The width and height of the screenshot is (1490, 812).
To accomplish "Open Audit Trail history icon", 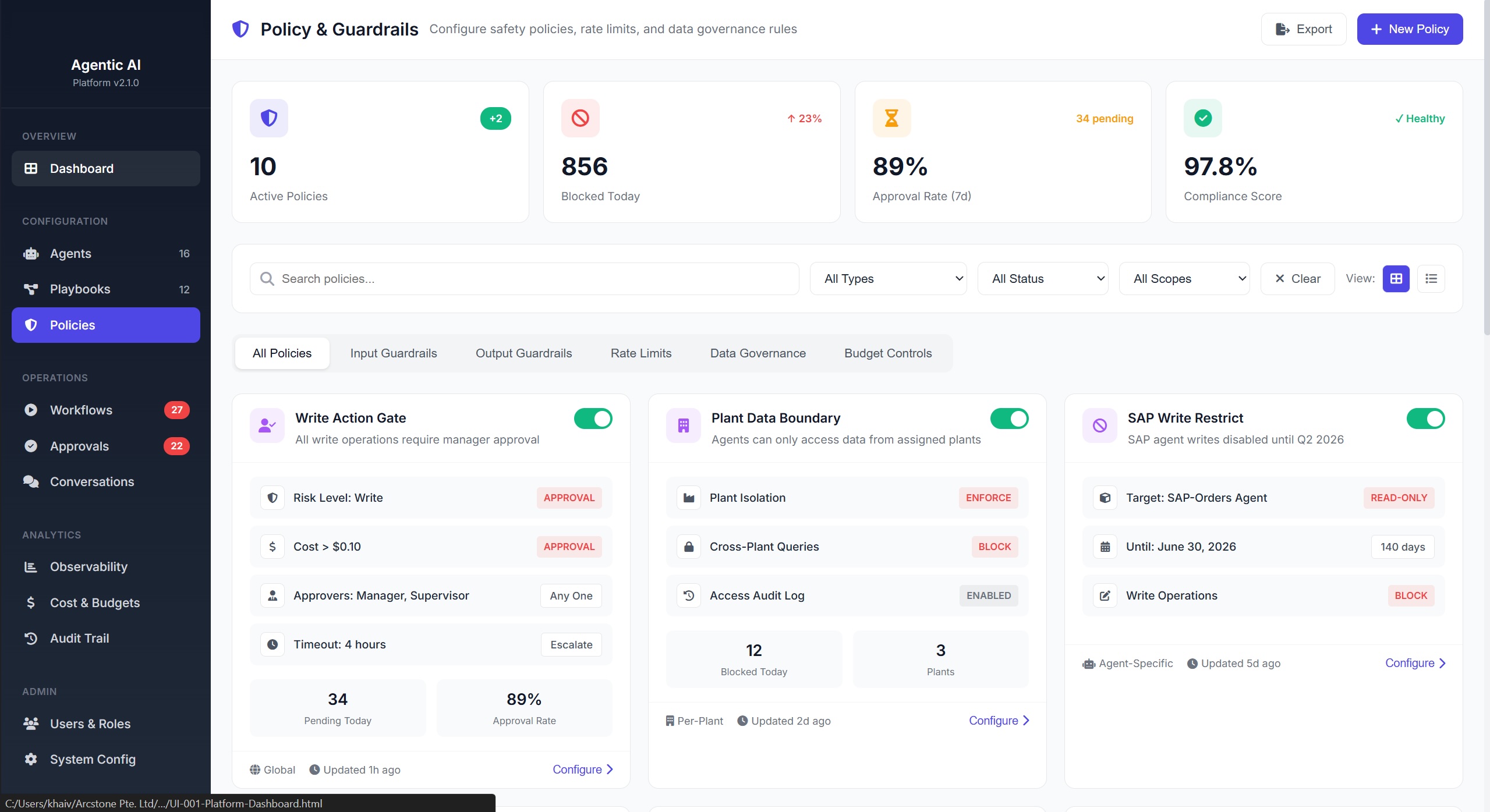I will pyautogui.click(x=31, y=639).
